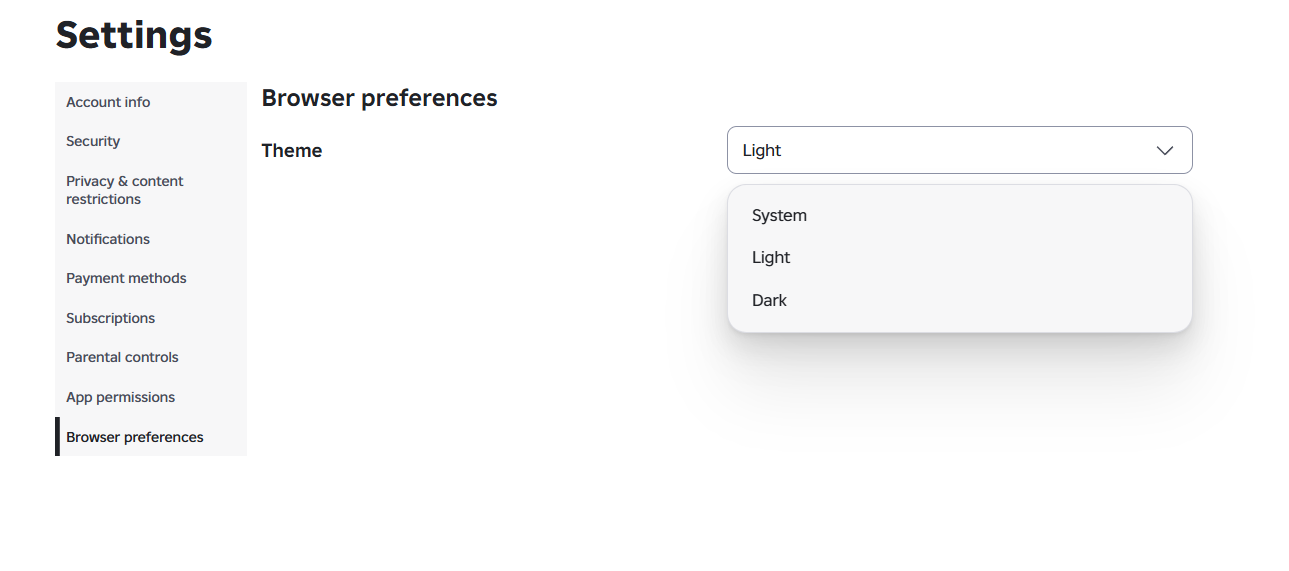Go to the Security section
1289x571 pixels.
click(150, 141)
